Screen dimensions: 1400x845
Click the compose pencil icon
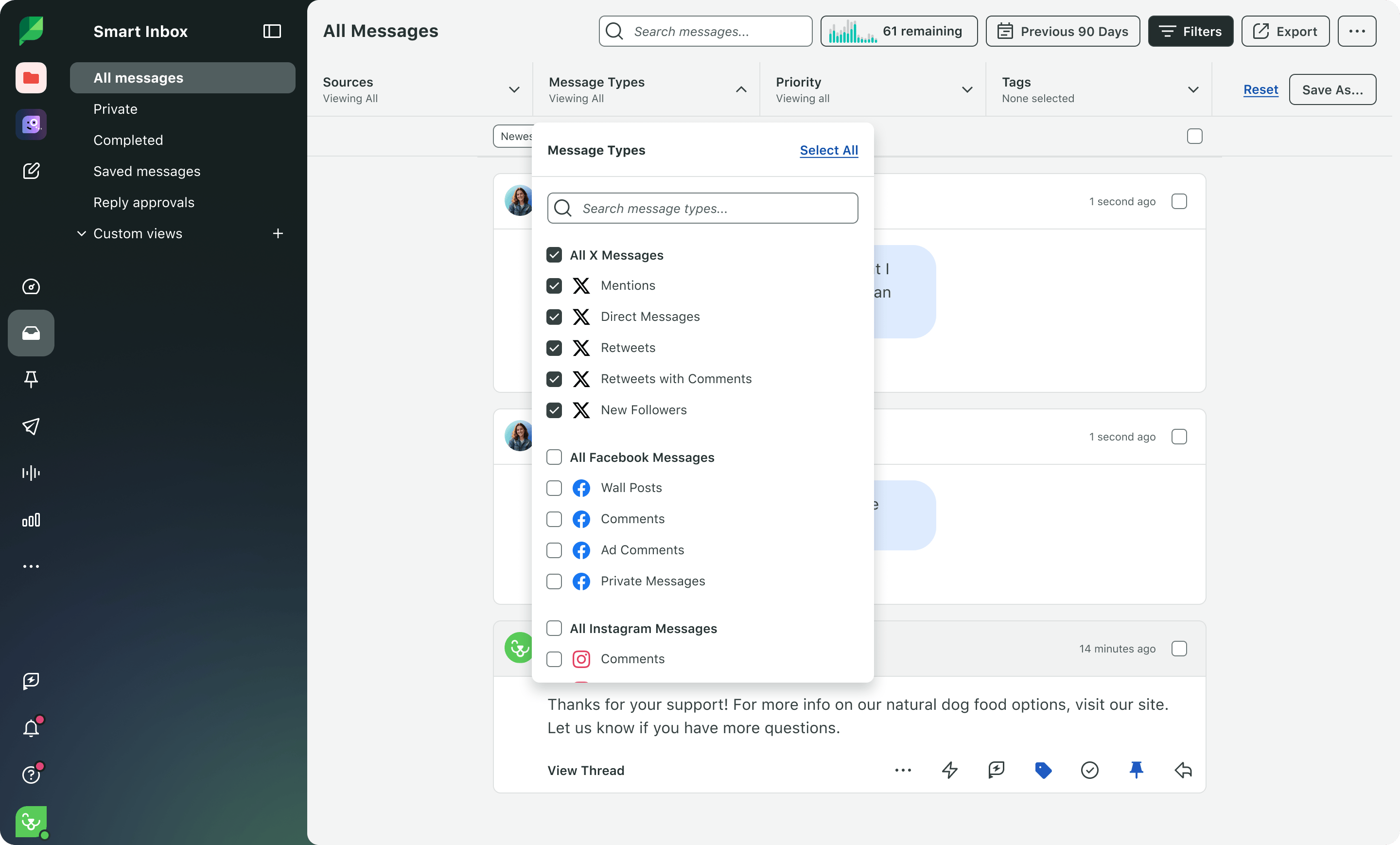point(31,171)
